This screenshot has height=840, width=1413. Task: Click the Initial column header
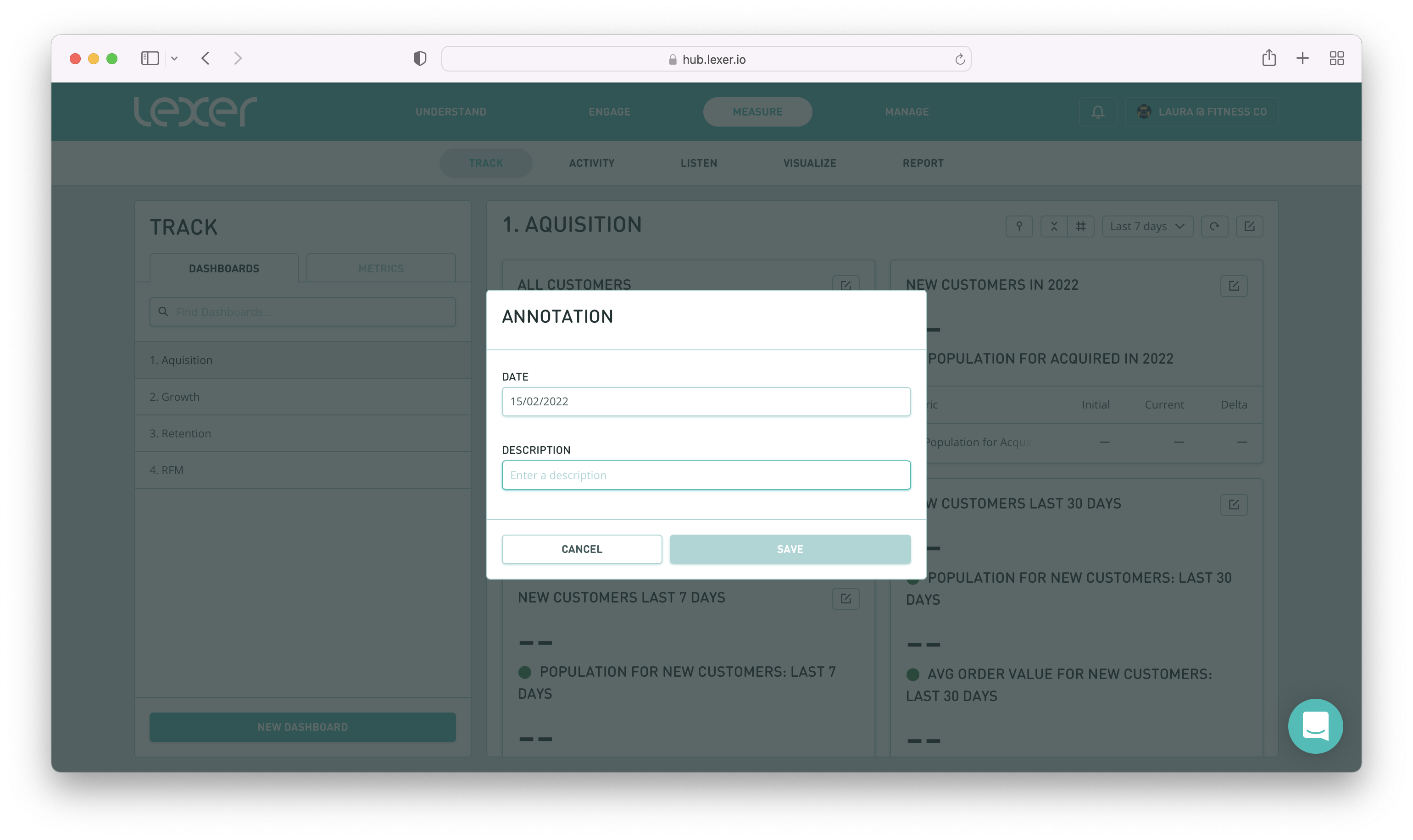[1095, 405]
